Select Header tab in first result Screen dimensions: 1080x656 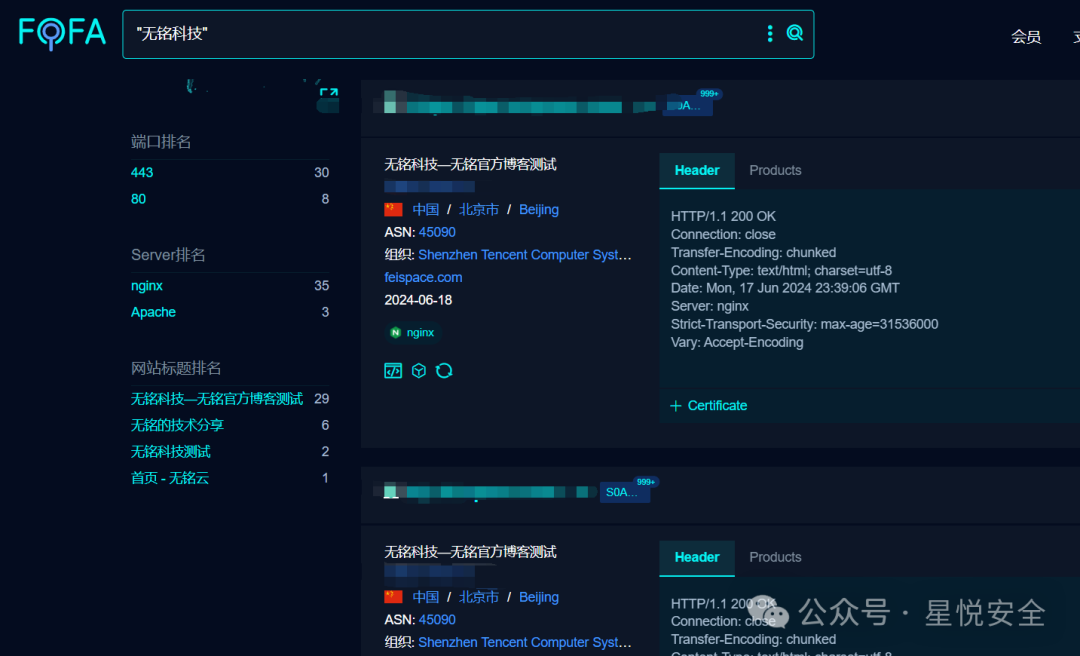tap(696, 170)
